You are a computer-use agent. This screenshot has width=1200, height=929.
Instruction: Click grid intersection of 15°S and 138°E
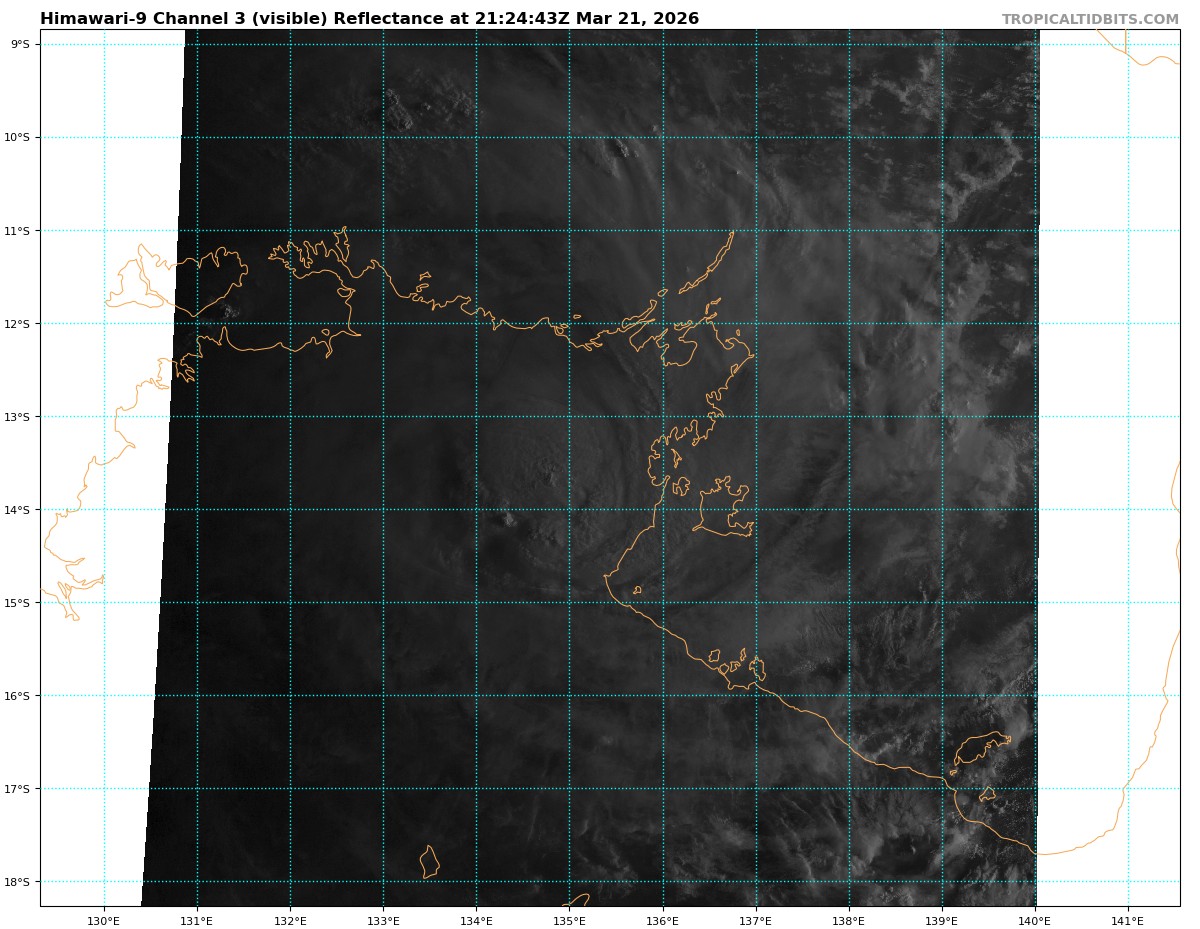(x=849, y=603)
